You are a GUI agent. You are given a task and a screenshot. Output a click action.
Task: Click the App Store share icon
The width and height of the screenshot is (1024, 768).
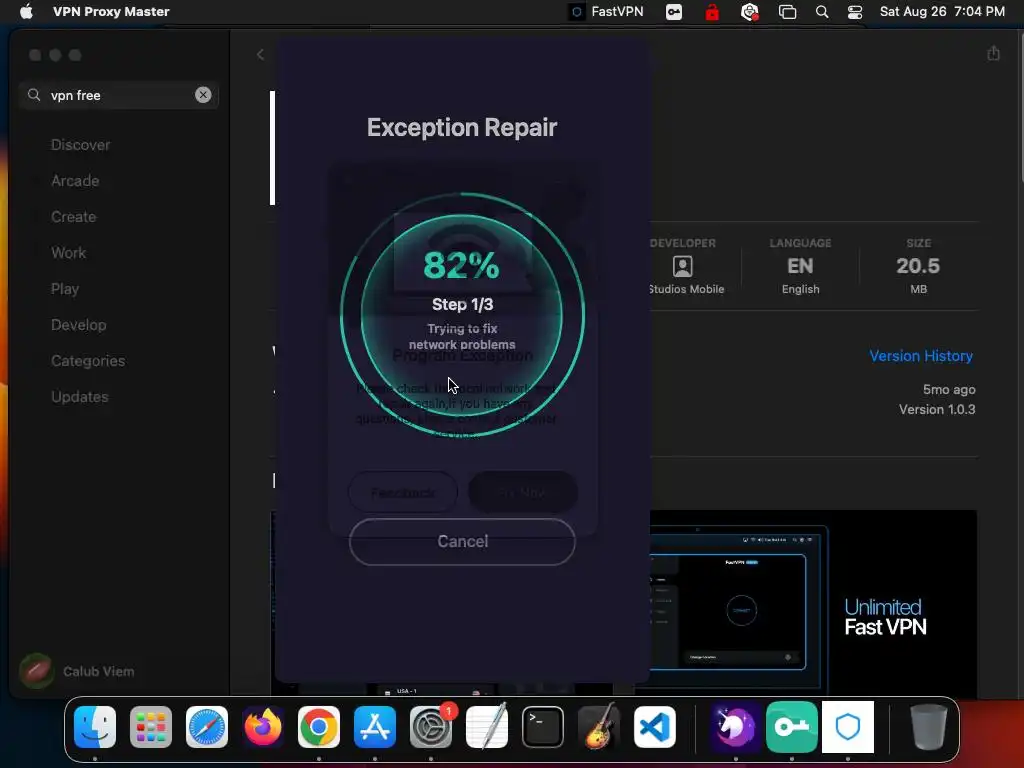coord(993,53)
